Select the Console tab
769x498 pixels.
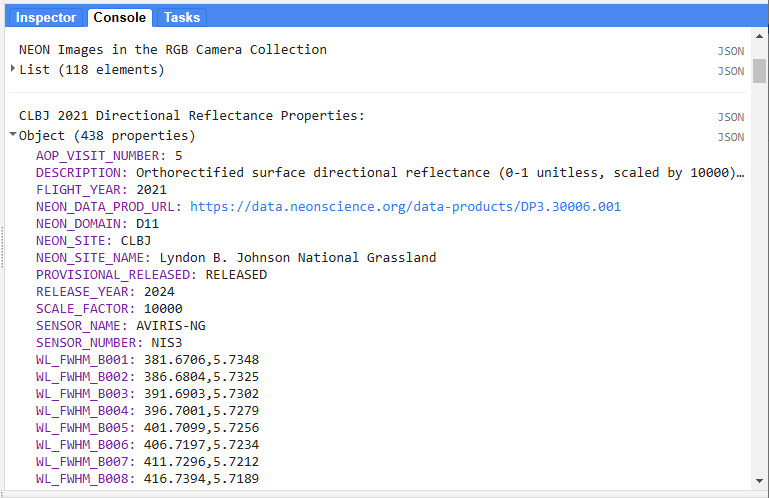pyautogui.click(x=120, y=18)
